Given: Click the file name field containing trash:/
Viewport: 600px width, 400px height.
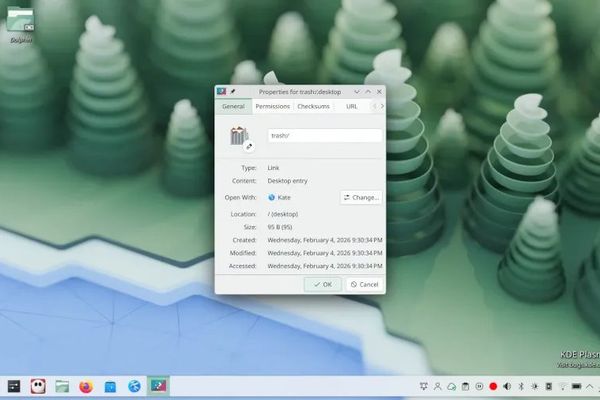Looking at the screenshot, I should tap(325, 136).
